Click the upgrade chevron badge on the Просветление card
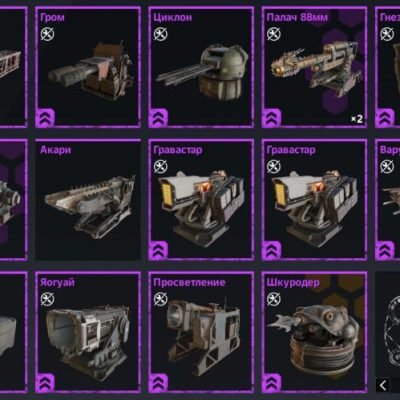 (x=158, y=383)
